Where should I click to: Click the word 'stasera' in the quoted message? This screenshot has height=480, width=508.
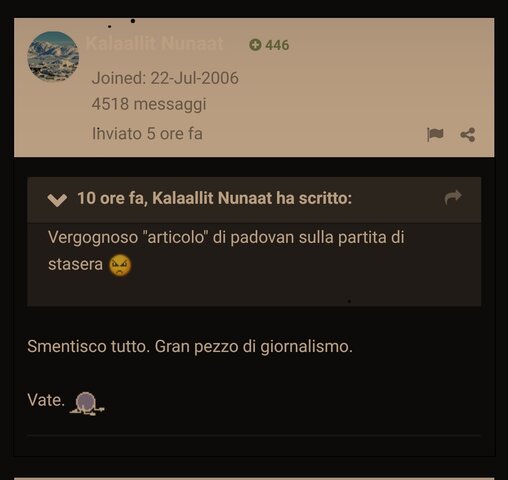[75, 264]
